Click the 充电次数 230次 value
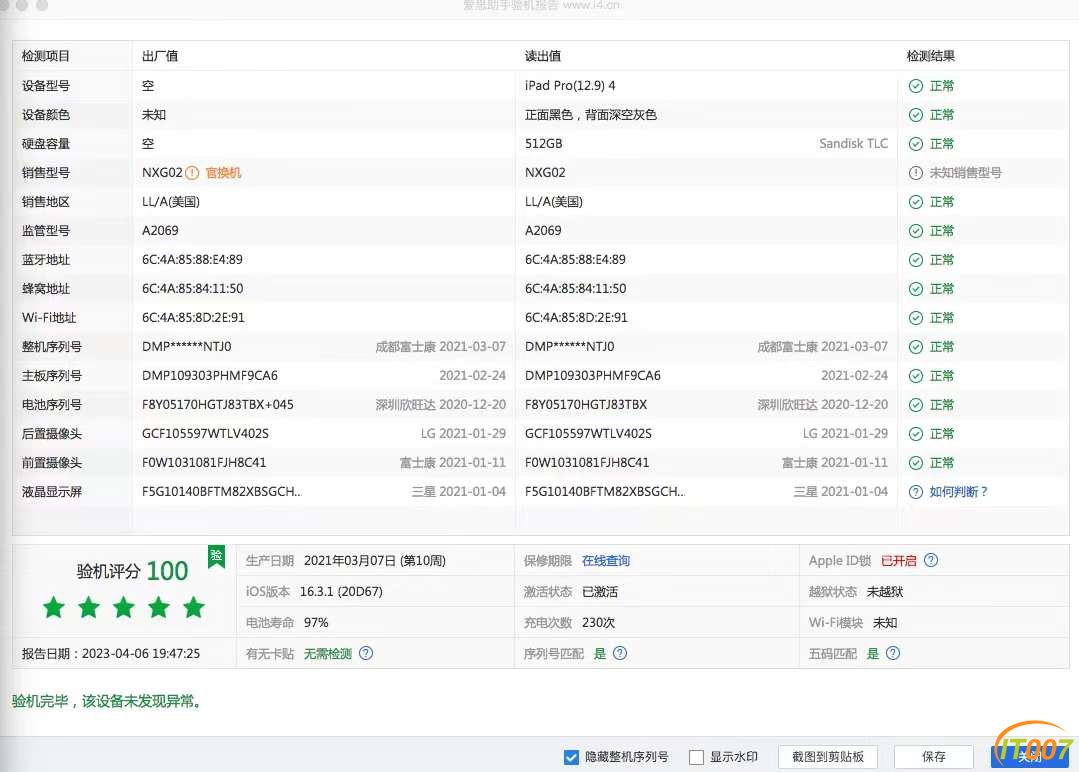 click(x=598, y=623)
